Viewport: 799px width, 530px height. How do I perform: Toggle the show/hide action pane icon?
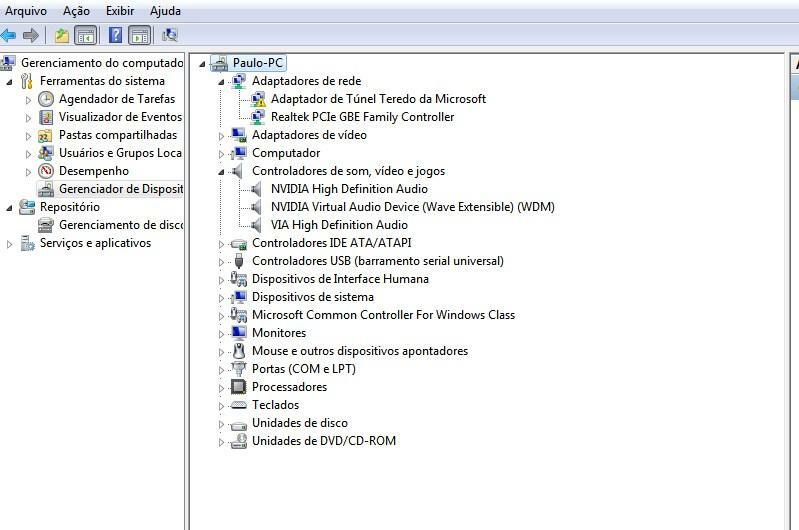coord(140,35)
